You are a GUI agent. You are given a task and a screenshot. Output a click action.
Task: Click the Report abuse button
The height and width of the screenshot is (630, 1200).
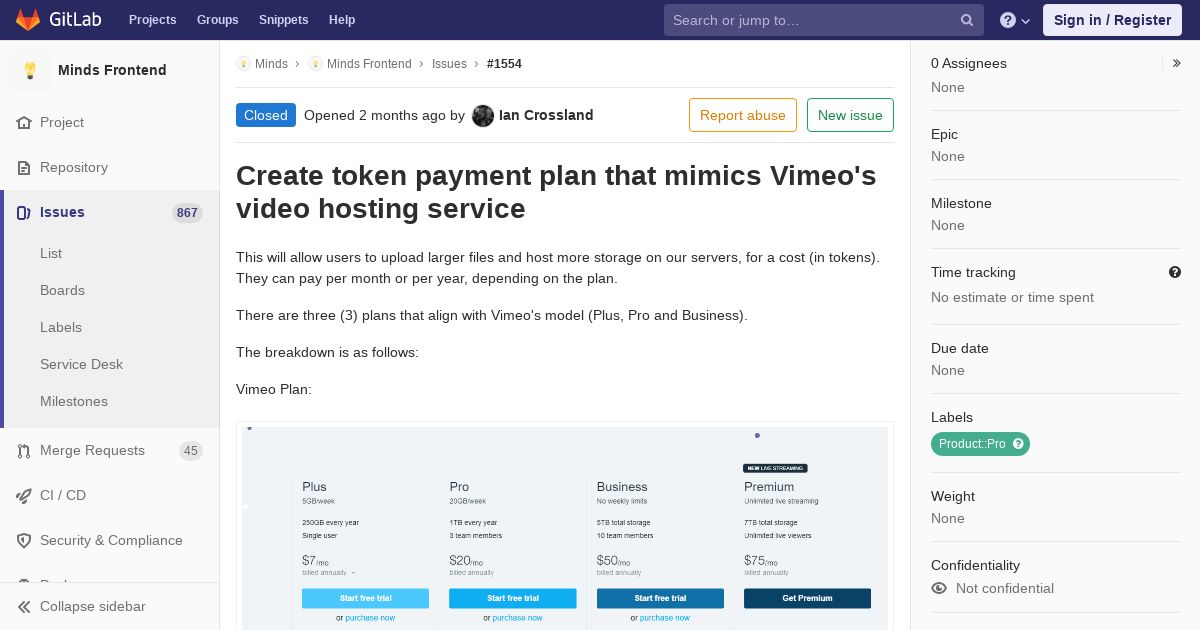coord(743,115)
